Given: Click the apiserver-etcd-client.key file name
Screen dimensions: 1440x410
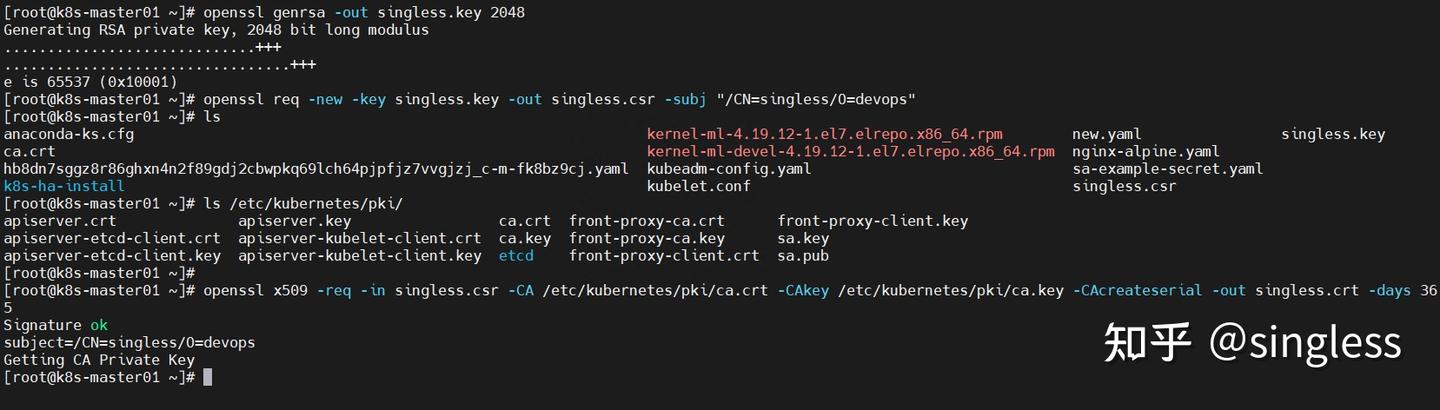Looking at the screenshot, I should (x=112, y=256).
